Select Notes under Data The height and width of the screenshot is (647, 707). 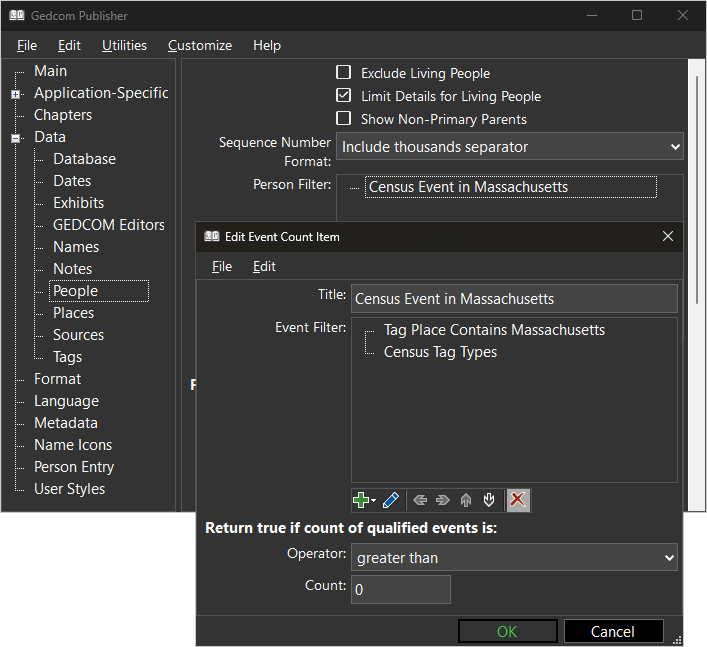tap(73, 269)
